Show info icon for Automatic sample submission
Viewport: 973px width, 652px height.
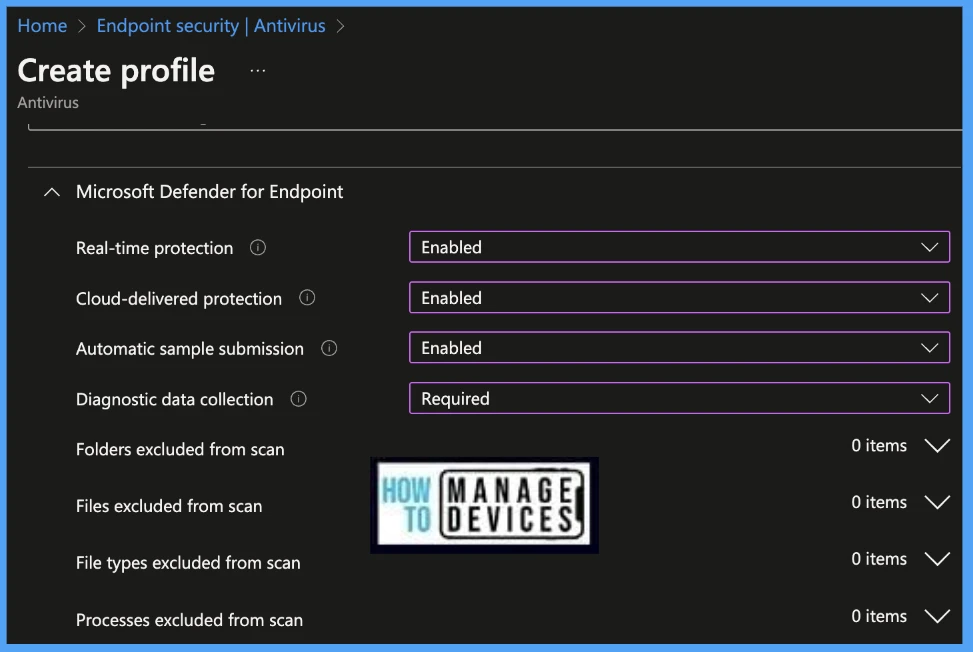click(329, 349)
